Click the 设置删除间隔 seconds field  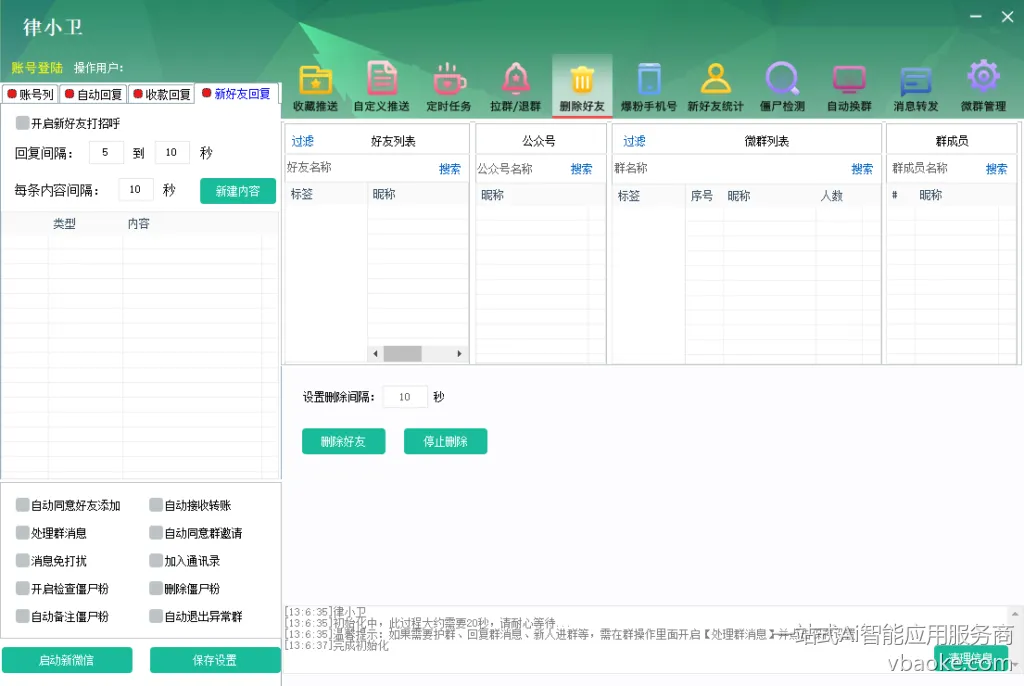point(405,397)
